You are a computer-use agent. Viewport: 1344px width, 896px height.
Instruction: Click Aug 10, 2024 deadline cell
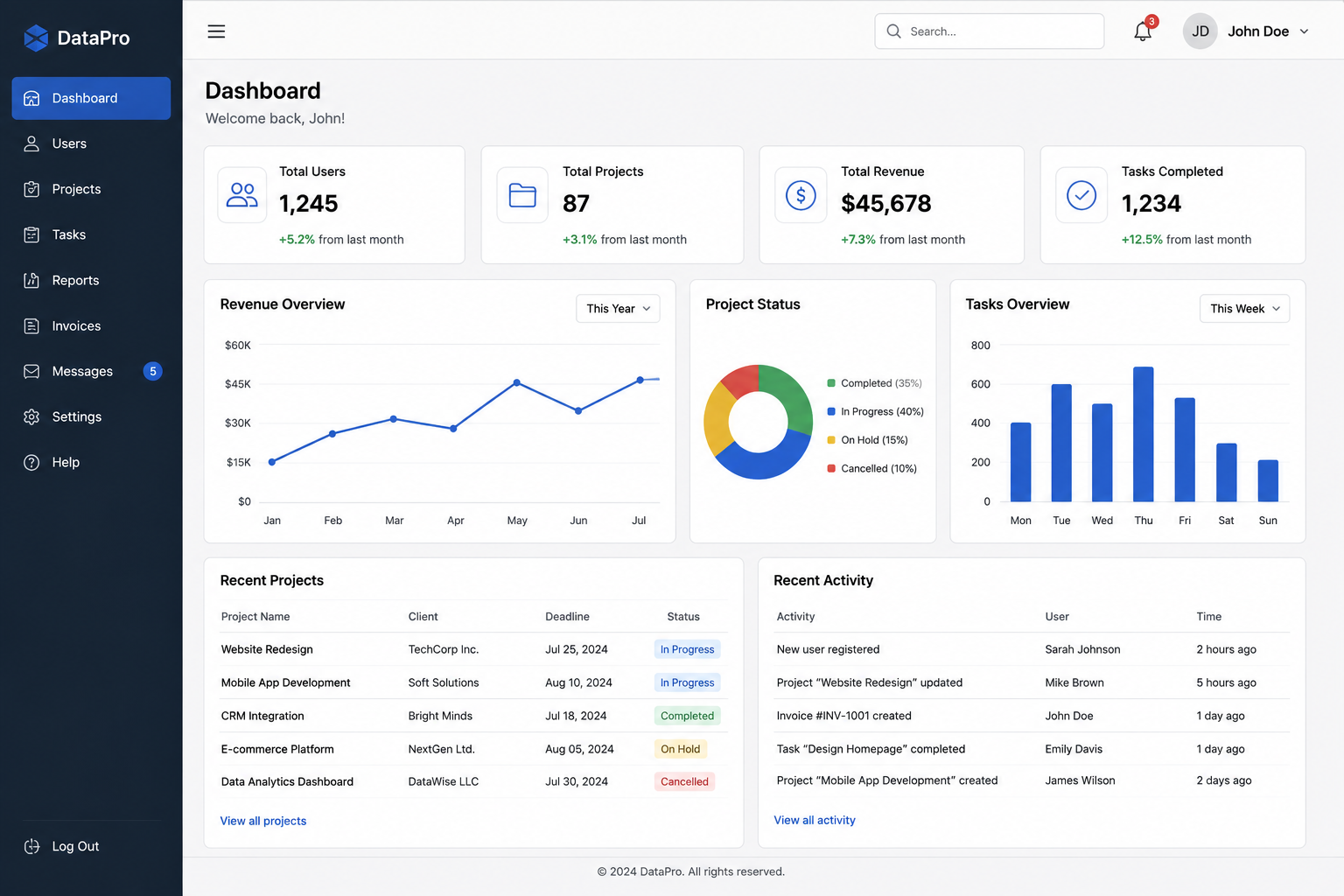[x=578, y=682]
